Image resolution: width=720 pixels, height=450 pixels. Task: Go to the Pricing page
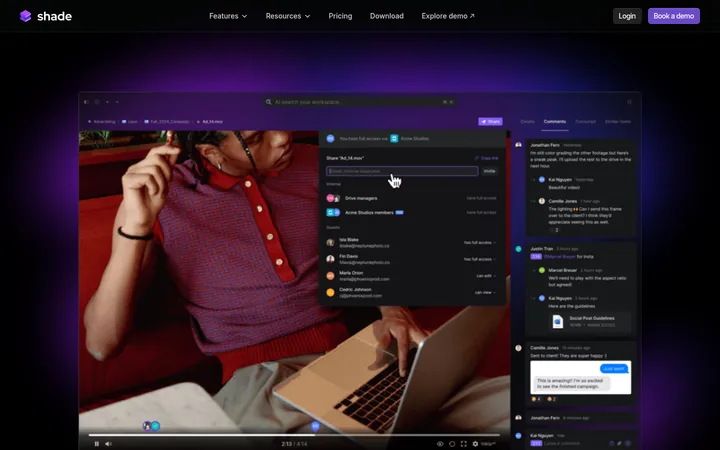(340, 16)
